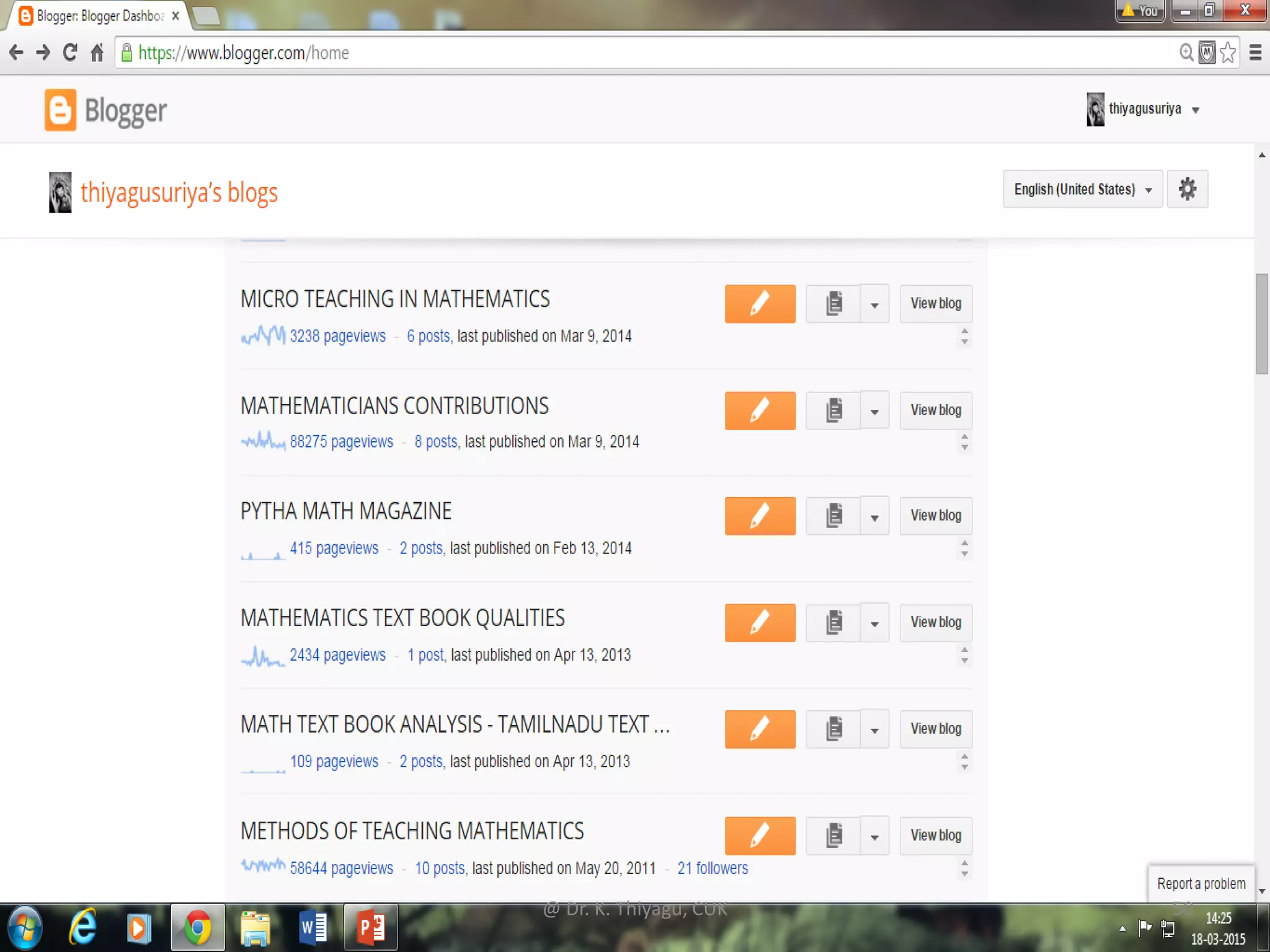Open English (United States) language dropdown
This screenshot has width=1270, height=952.
click(x=1082, y=189)
